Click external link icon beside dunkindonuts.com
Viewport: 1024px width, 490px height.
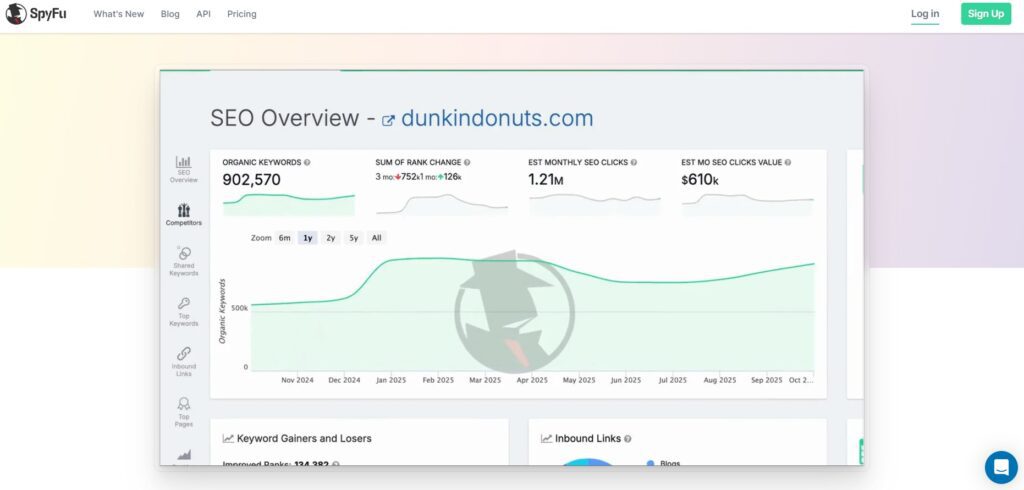point(389,120)
